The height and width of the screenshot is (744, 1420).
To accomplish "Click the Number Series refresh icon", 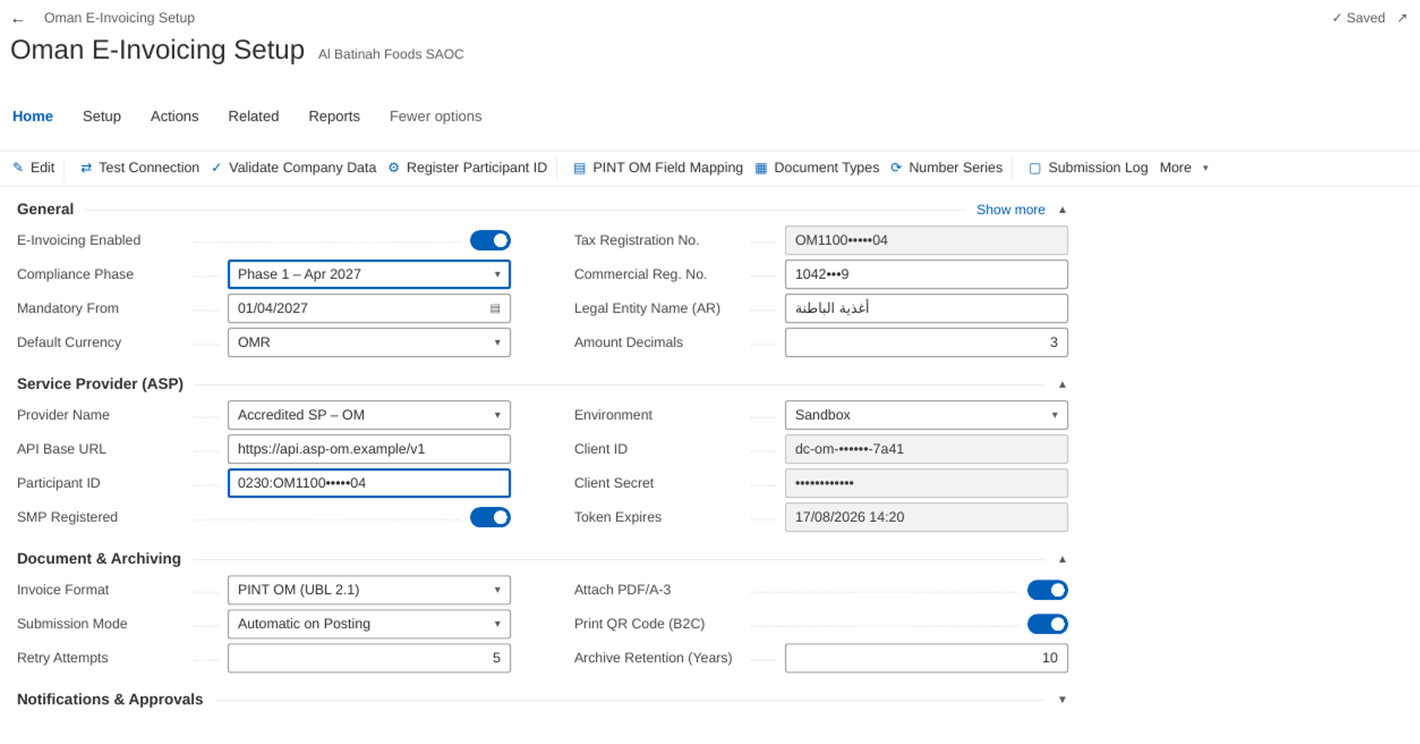I will click(x=896, y=168).
